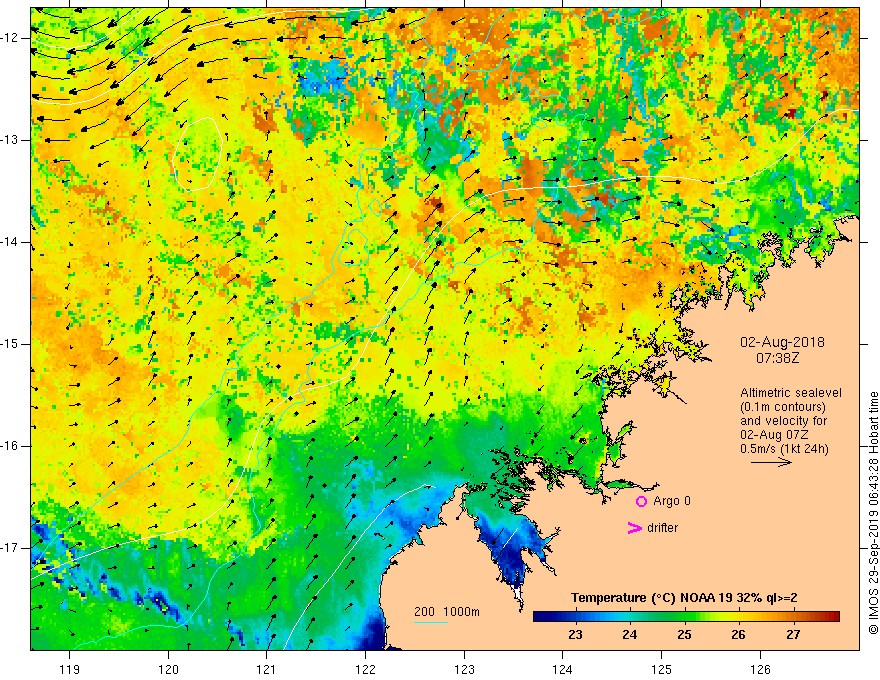
Task: Click the longitude label 124
Action: [563, 669]
